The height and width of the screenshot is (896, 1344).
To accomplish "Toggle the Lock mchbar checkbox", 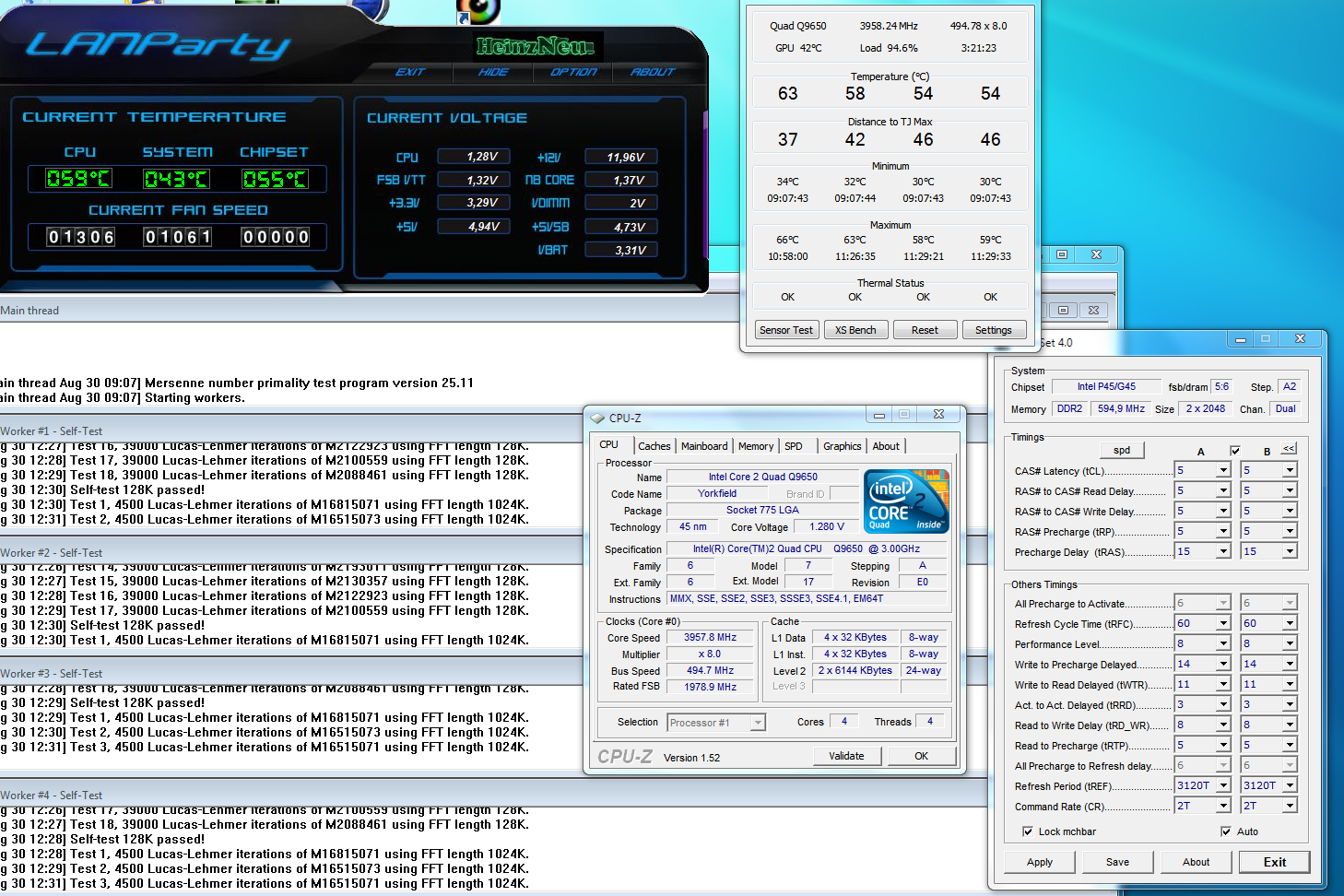I will (1028, 831).
